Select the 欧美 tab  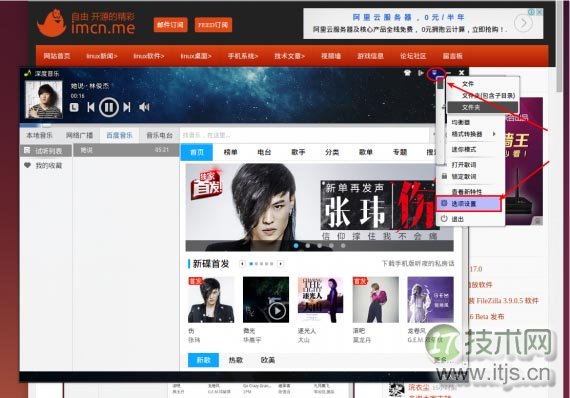(268, 360)
